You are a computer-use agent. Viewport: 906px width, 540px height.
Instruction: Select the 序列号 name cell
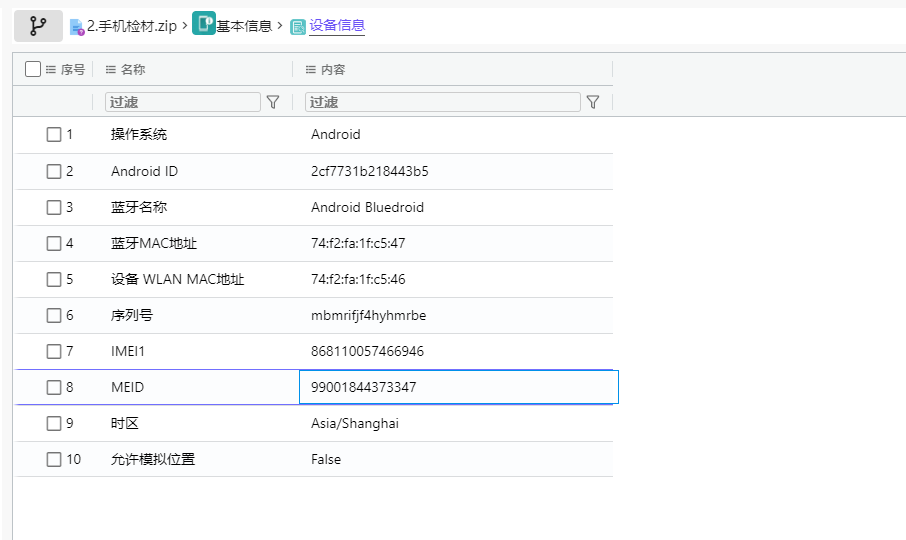coord(132,315)
